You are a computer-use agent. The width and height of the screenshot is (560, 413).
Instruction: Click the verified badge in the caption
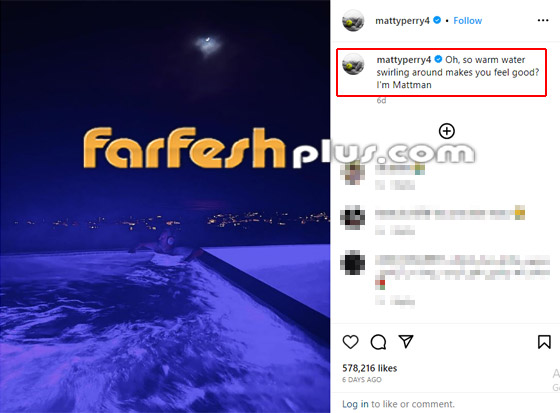438,59
